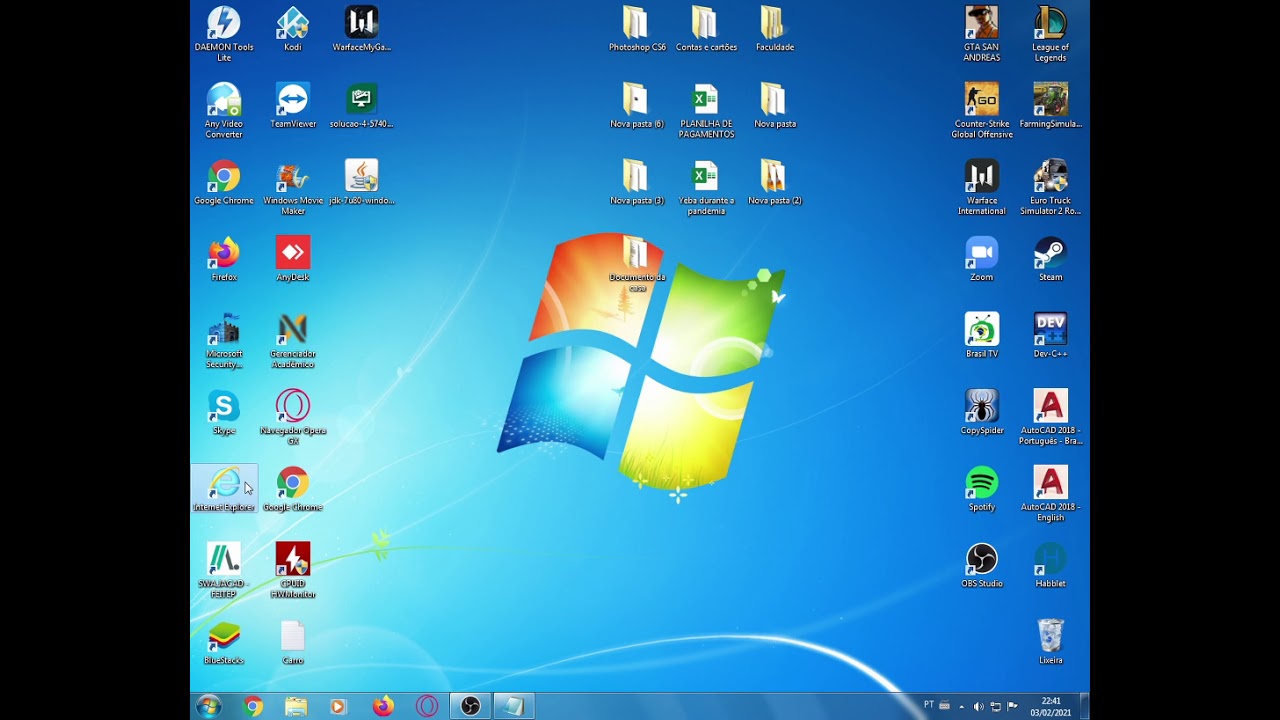Screen dimensions: 1280x720
Task: Launch TeamViewer desktop shortcut
Action: click(292, 105)
